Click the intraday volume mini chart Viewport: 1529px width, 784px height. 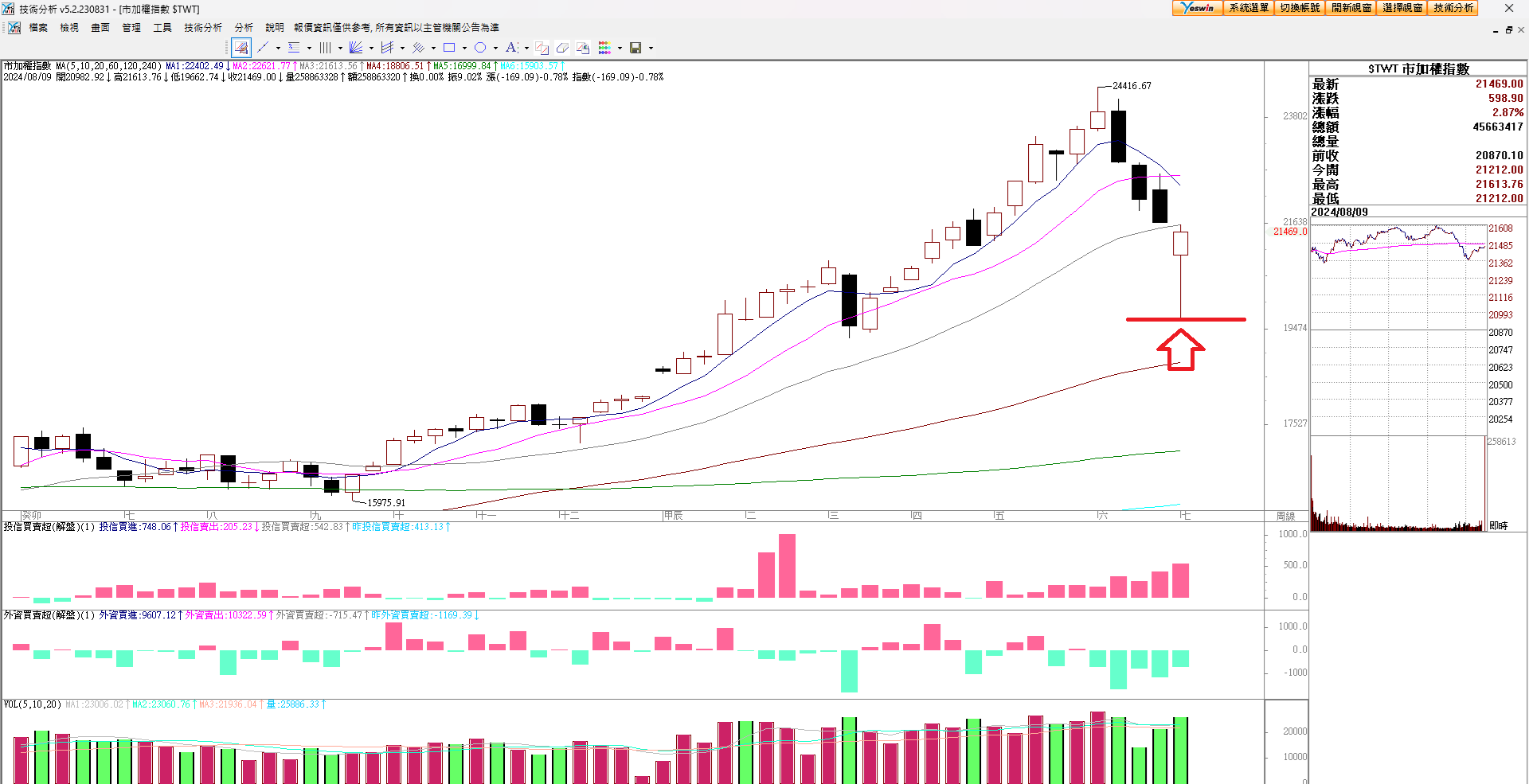[x=1398, y=483]
